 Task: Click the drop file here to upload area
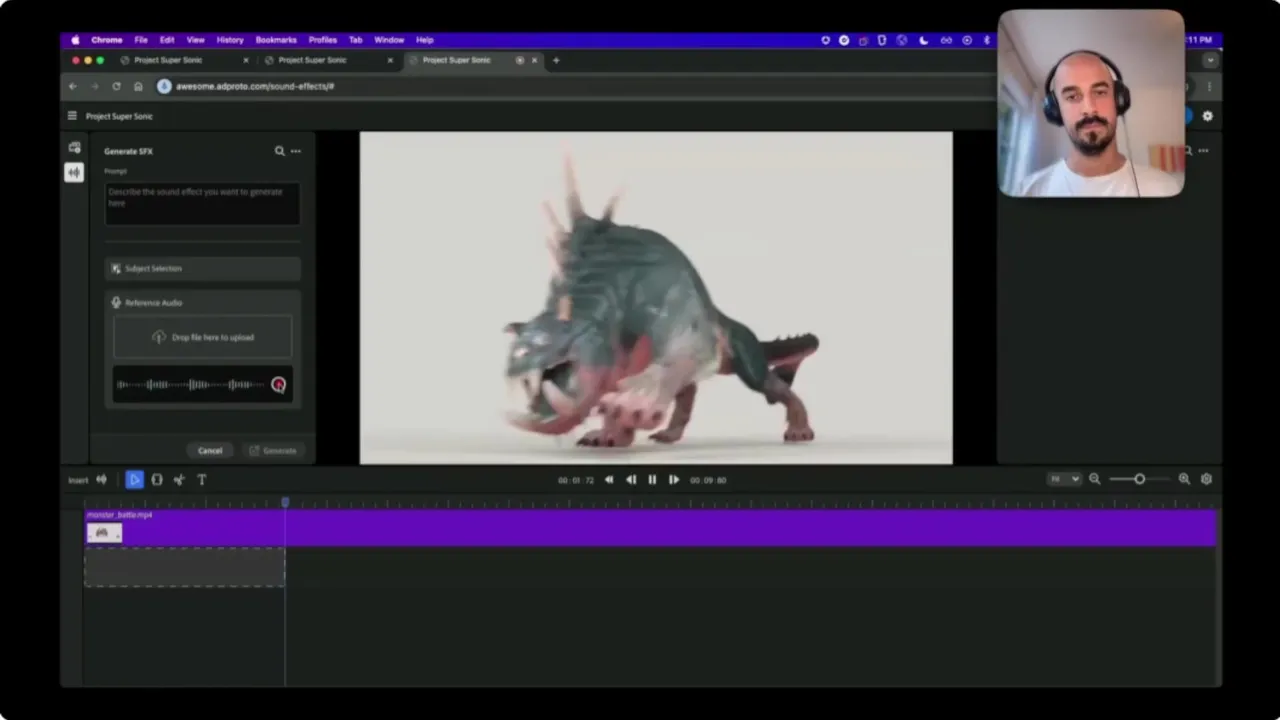(203, 337)
